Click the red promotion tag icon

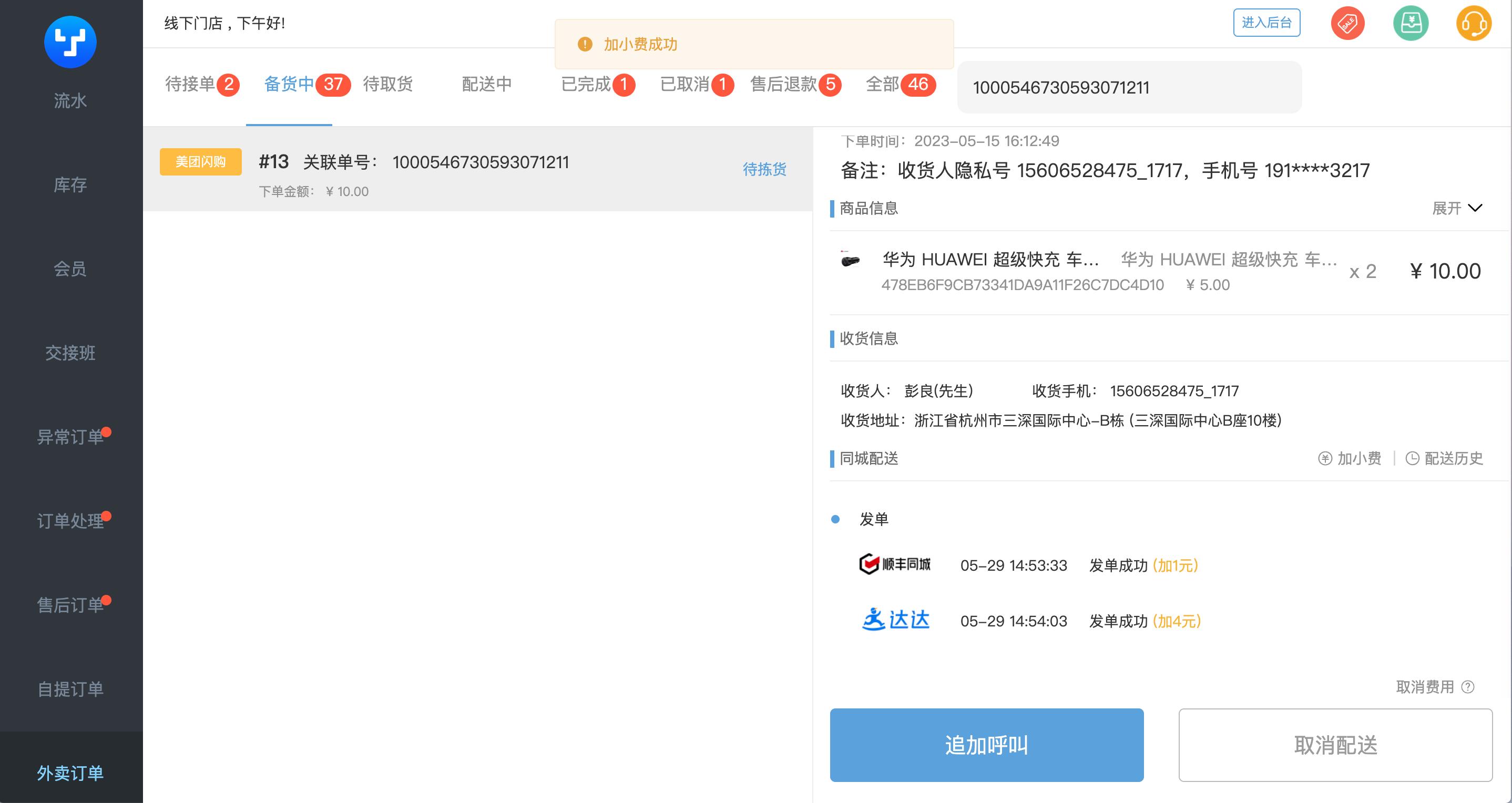click(x=1347, y=23)
